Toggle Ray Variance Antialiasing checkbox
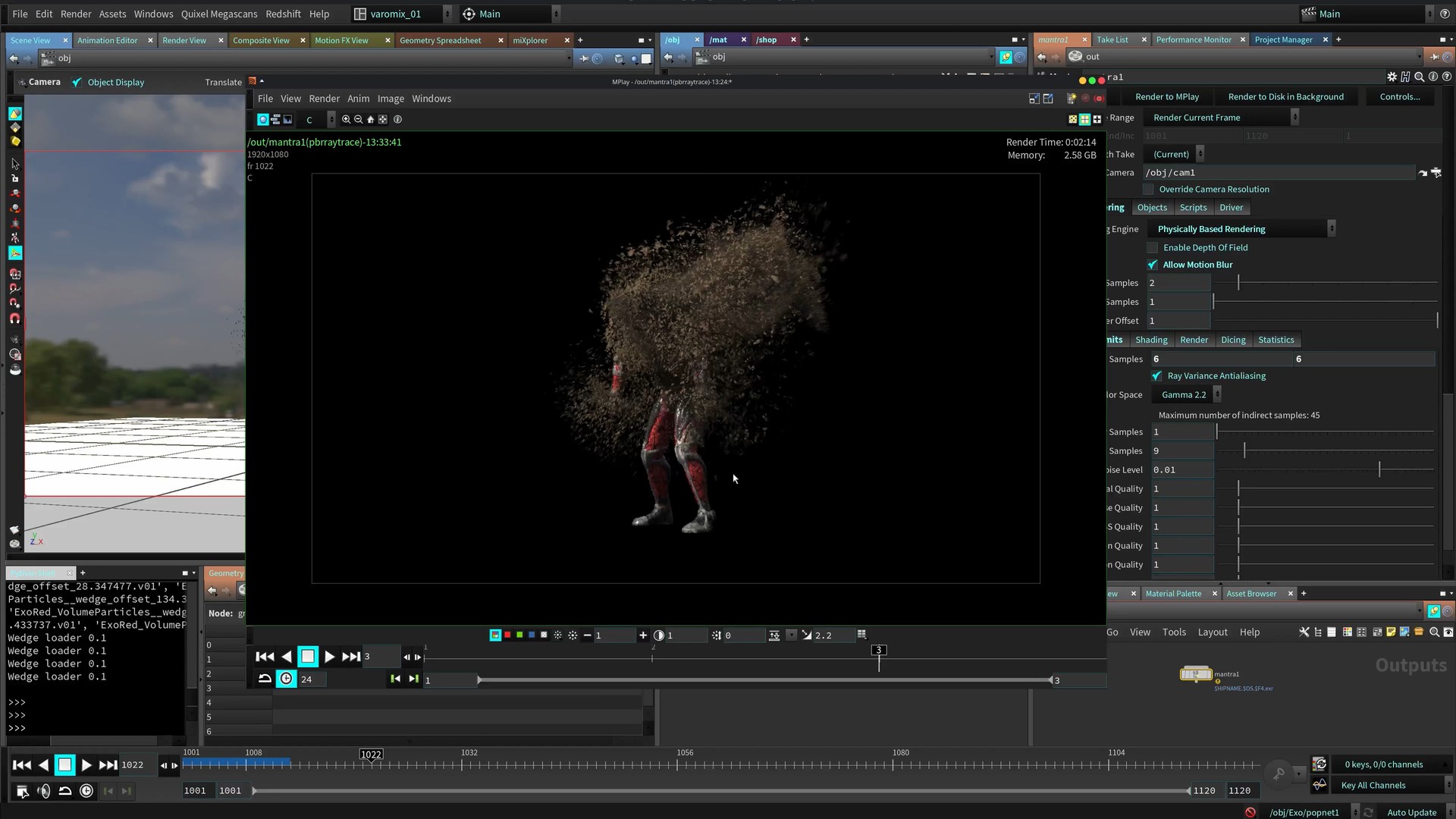The image size is (1456, 819). coord(1156,376)
